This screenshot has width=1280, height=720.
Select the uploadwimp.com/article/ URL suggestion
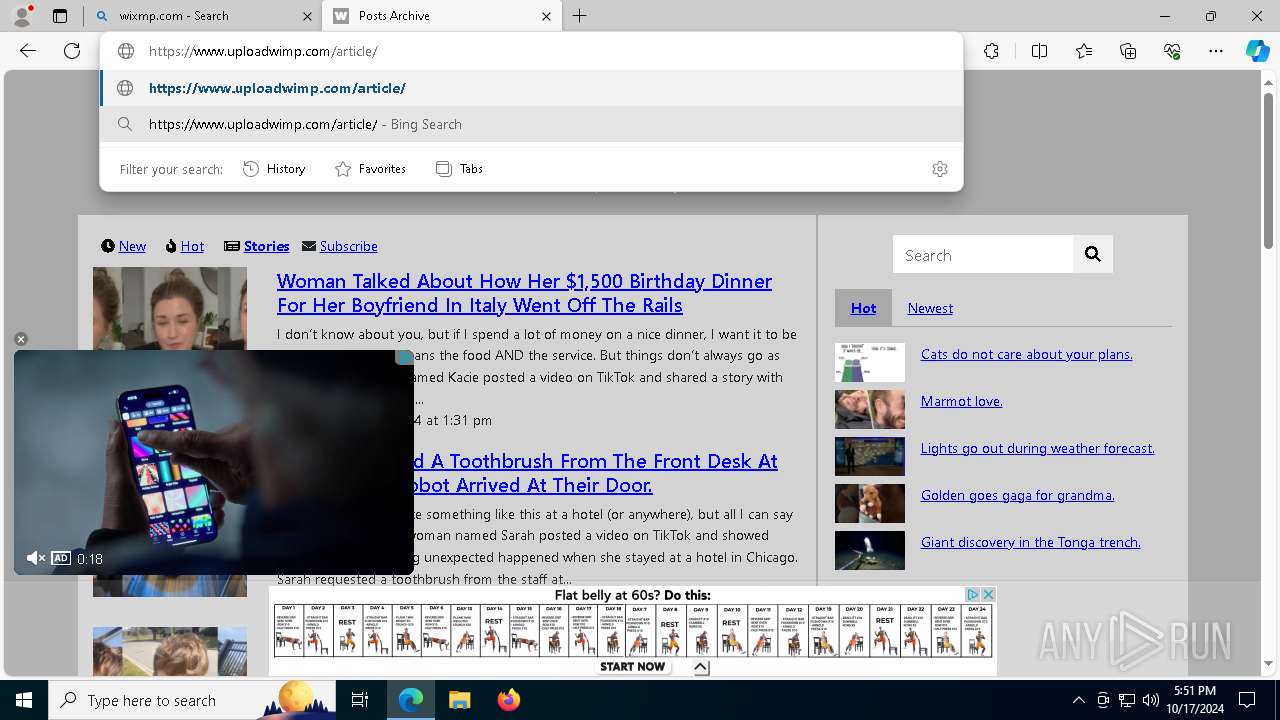pos(531,88)
